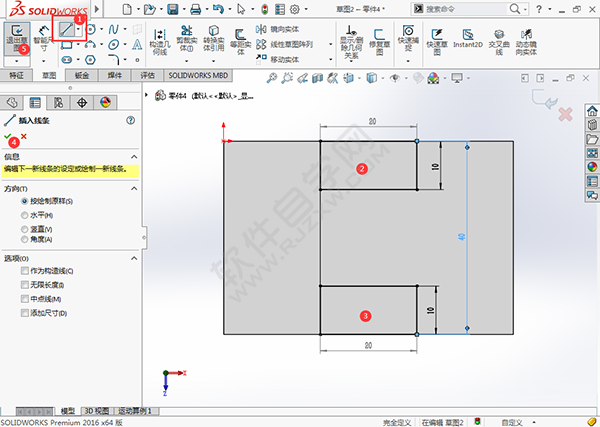Select the Straight Slot tool

67,60
